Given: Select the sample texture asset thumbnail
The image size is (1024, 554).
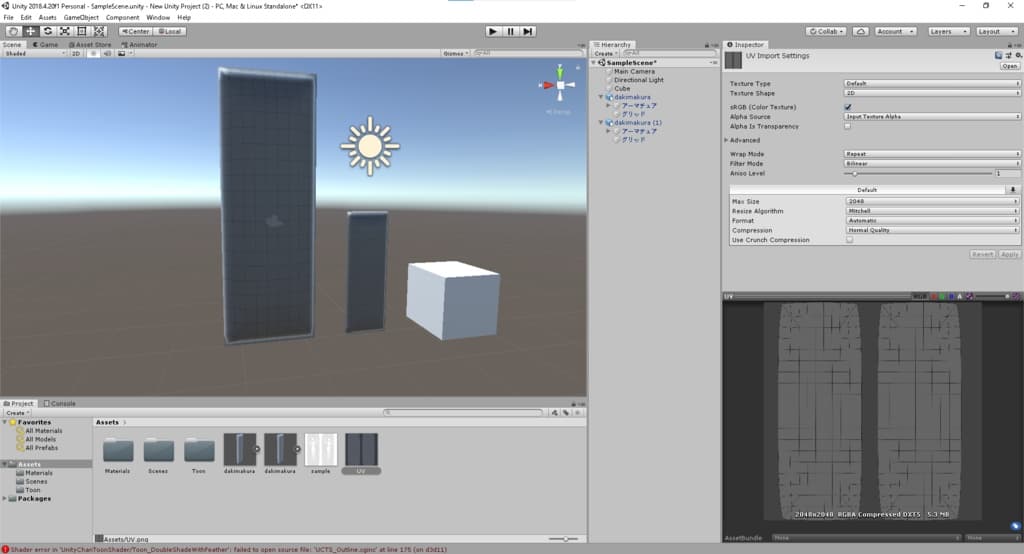Looking at the screenshot, I should 321,450.
